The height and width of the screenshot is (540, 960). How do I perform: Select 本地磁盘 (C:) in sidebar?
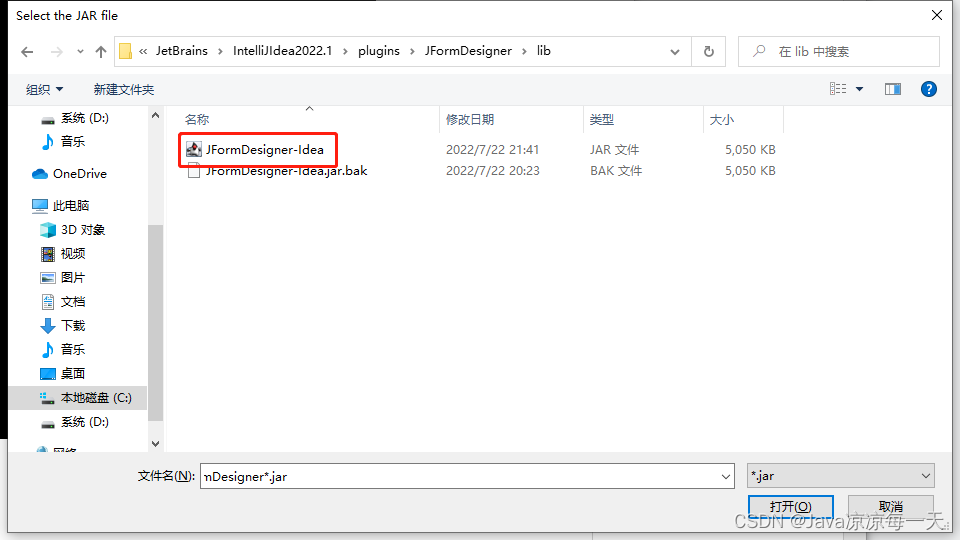coord(96,398)
